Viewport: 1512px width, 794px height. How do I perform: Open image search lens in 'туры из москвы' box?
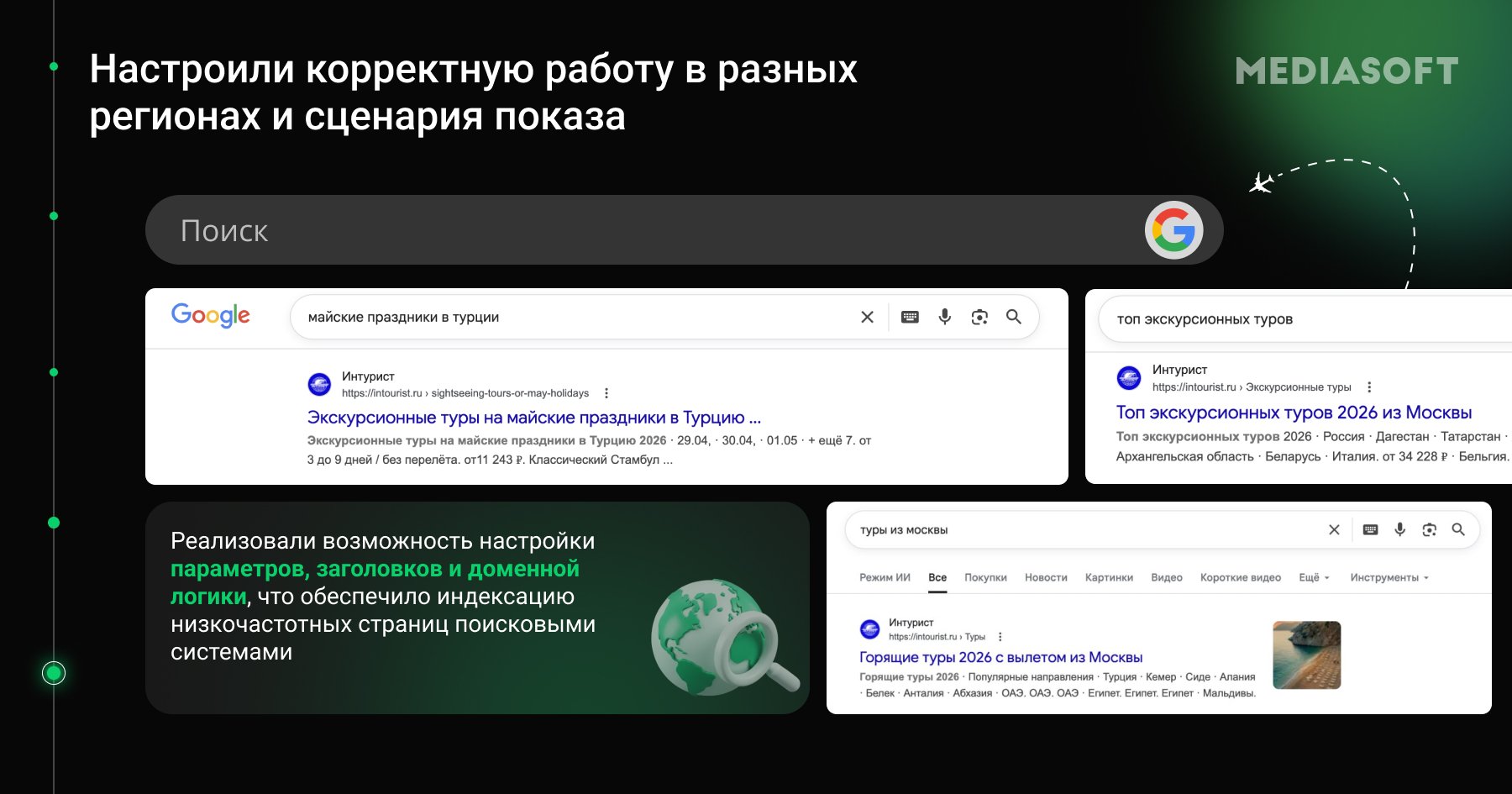(x=1429, y=529)
